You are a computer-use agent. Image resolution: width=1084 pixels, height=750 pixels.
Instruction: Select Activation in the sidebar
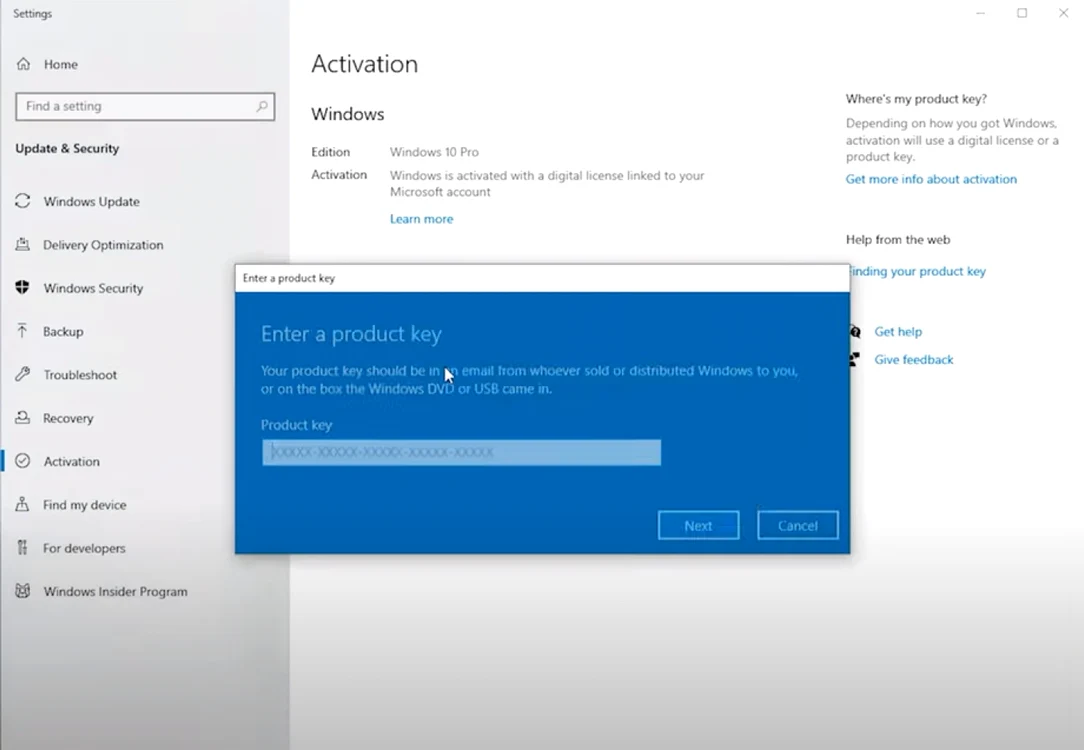pyautogui.click(x=71, y=462)
